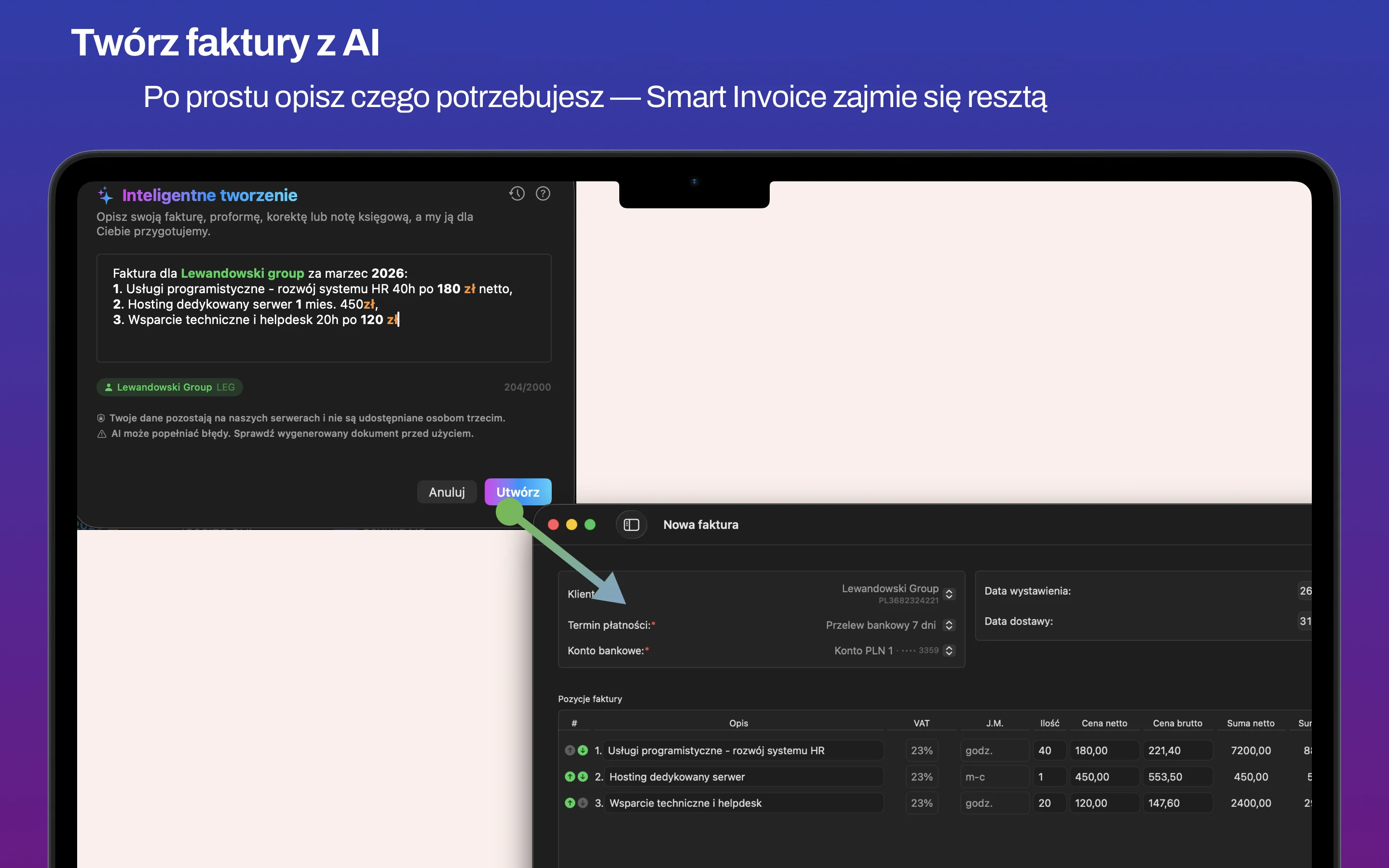Image resolution: width=1389 pixels, height=868 pixels.
Task: Click the disabled up arrow on row 1
Action: pos(570,750)
